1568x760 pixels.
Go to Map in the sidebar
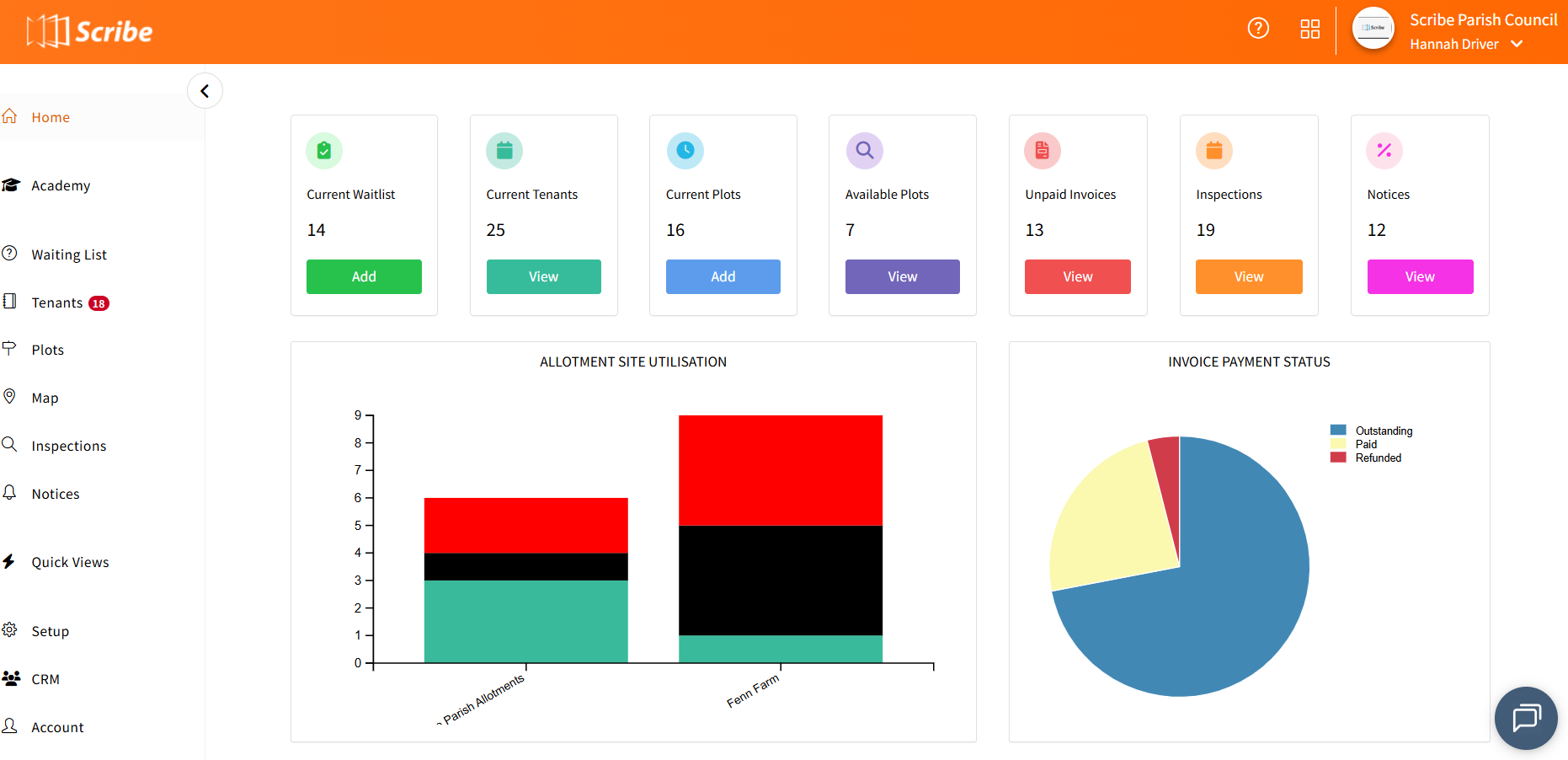point(45,398)
